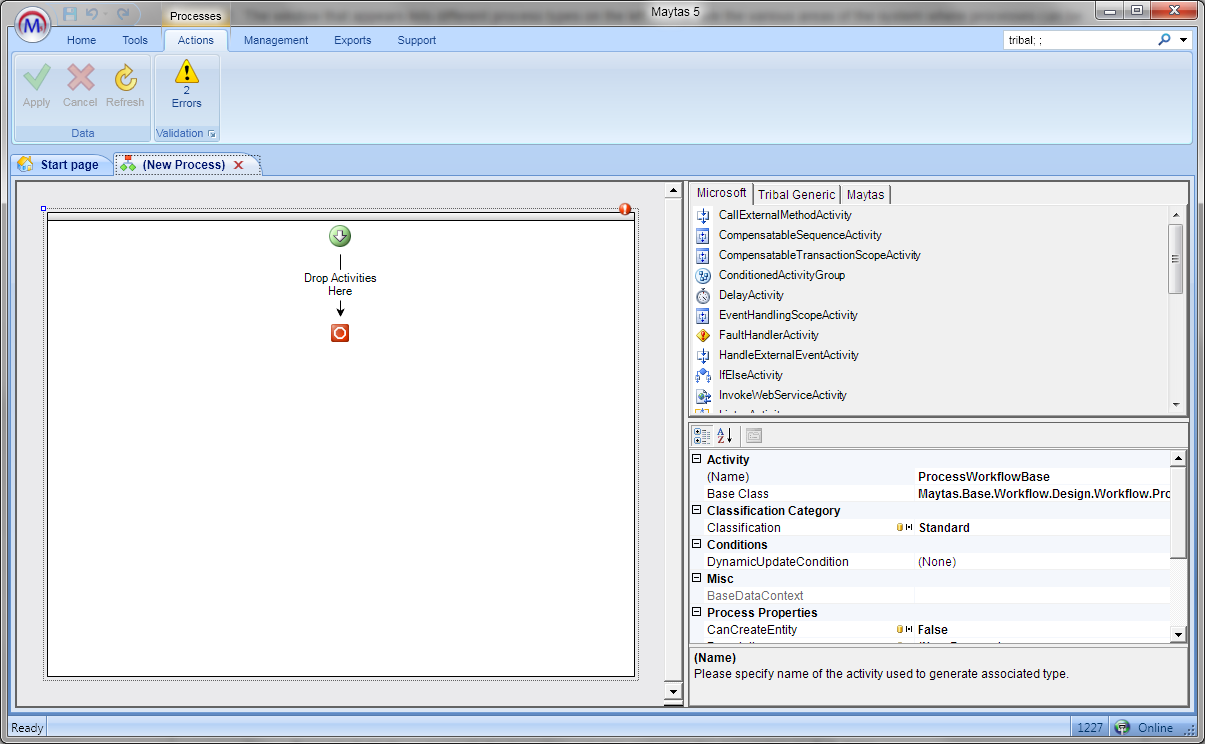This screenshot has width=1205, height=744.
Task: Click the Maytas application logo button
Action: 33,26
